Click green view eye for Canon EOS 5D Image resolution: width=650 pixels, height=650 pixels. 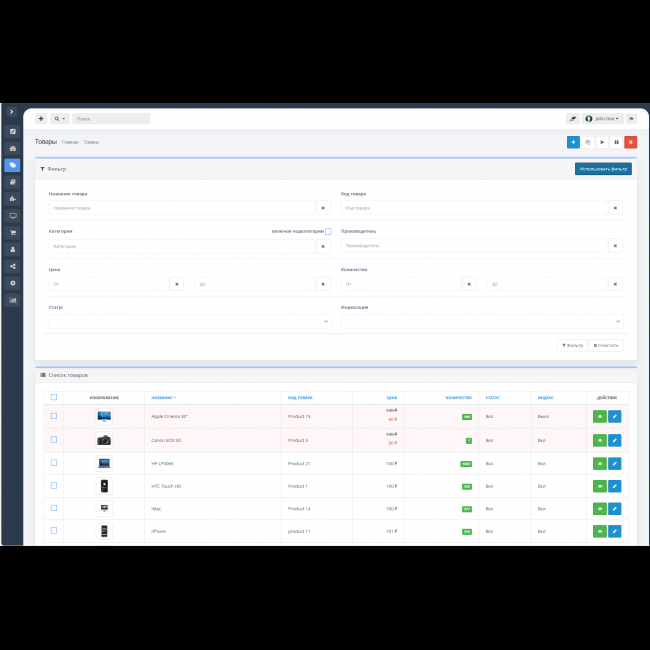point(599,440)
